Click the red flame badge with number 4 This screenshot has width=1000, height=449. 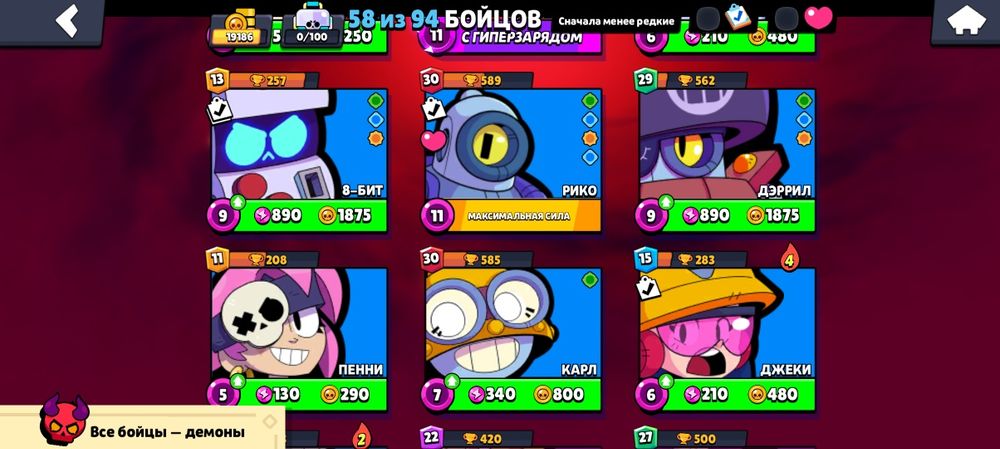pyautogui.click(x=790, y=258)
